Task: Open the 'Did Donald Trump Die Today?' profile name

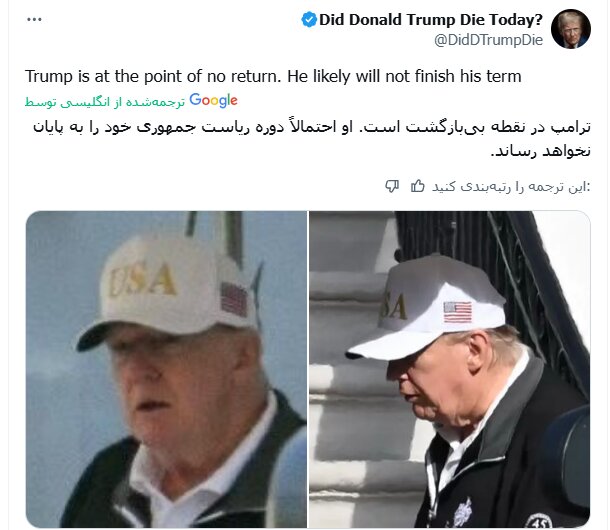Action: tap(431, 19)
